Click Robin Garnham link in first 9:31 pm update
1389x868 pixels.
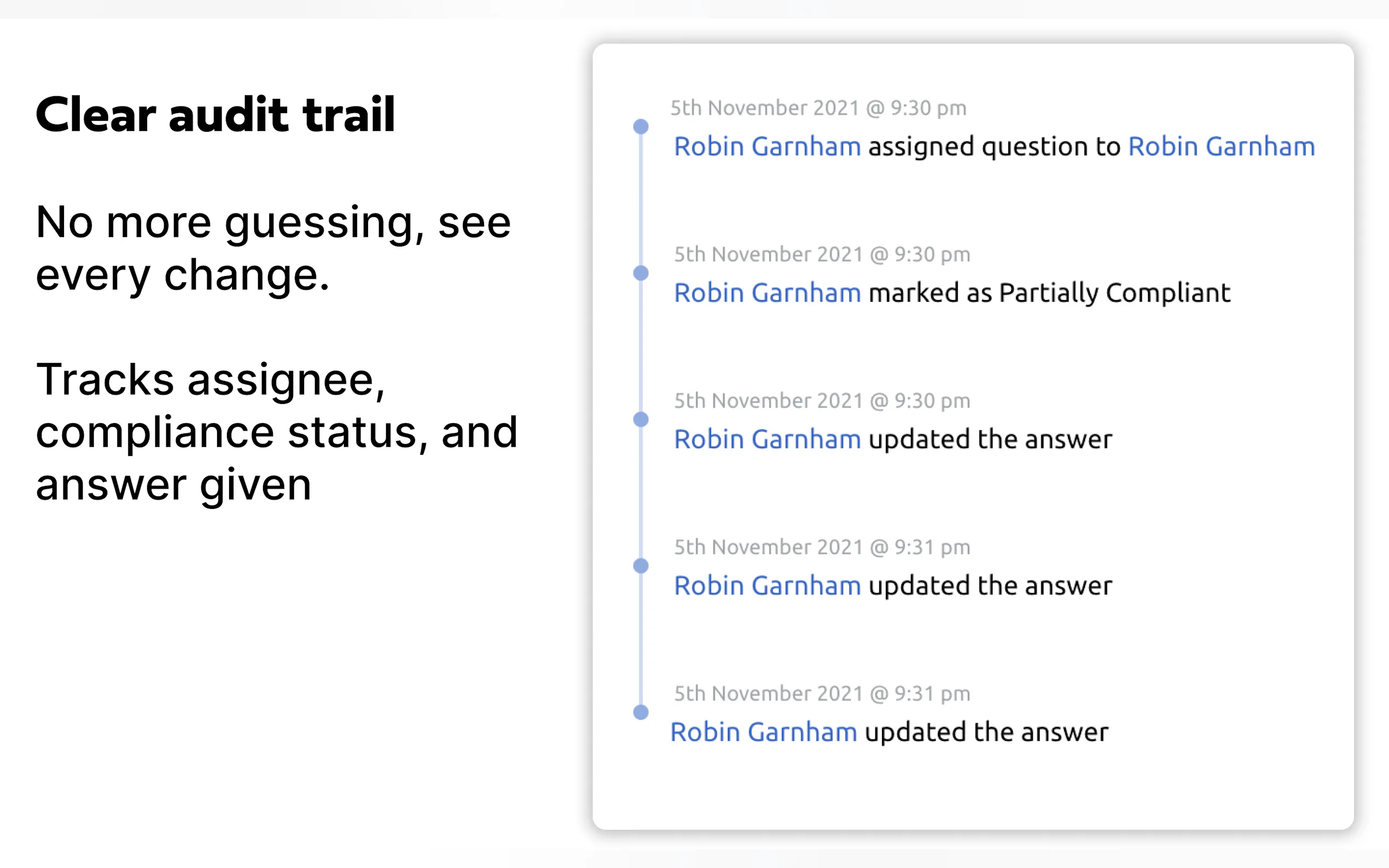(x=767, y=585)
